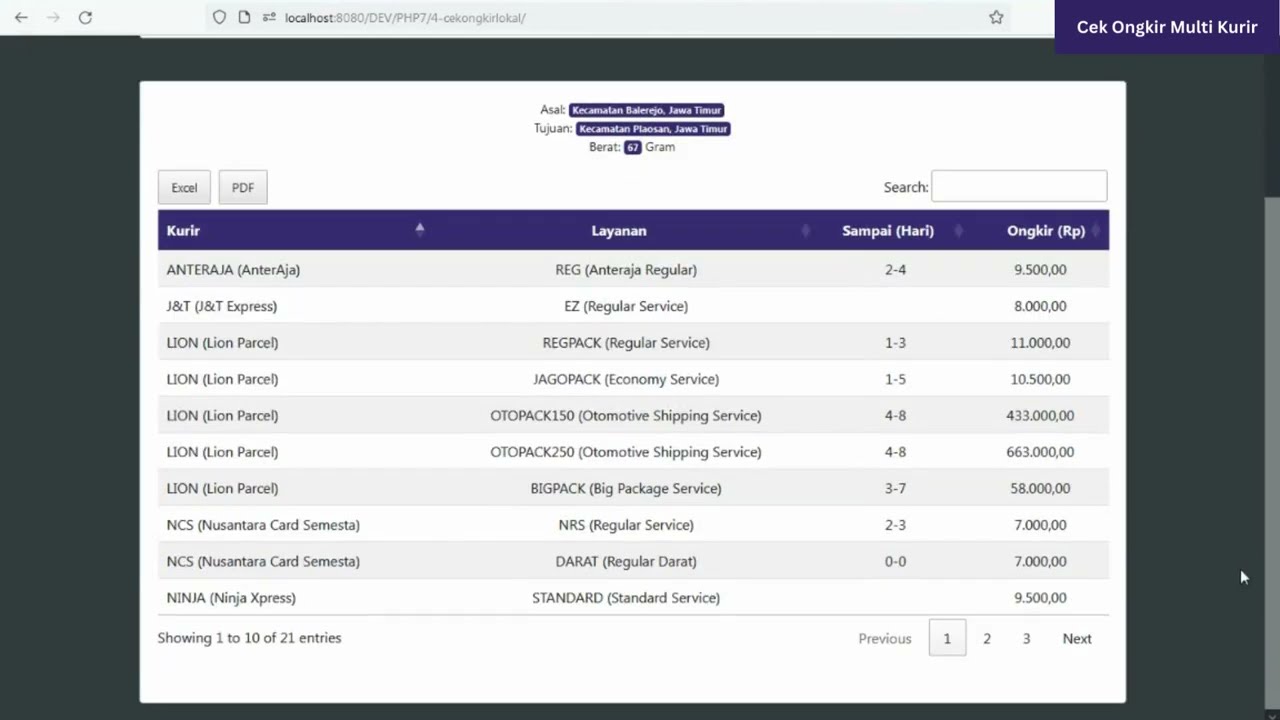The width and height of the screenshot is (1280, 720).
Task: Click the 2-4 days cell
Action: tap(895, 269)
